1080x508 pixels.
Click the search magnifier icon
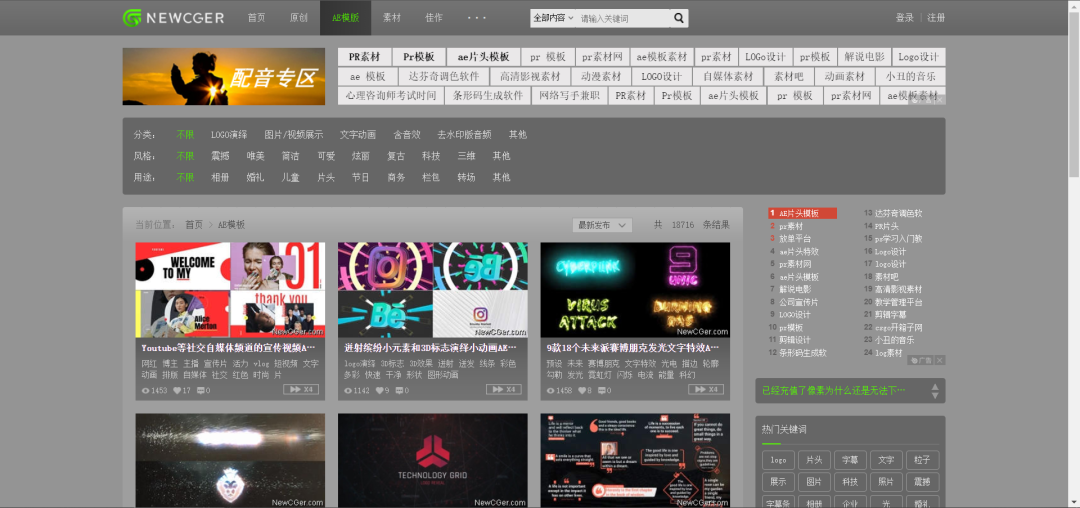pyautogui.click(x=679, y=18)
